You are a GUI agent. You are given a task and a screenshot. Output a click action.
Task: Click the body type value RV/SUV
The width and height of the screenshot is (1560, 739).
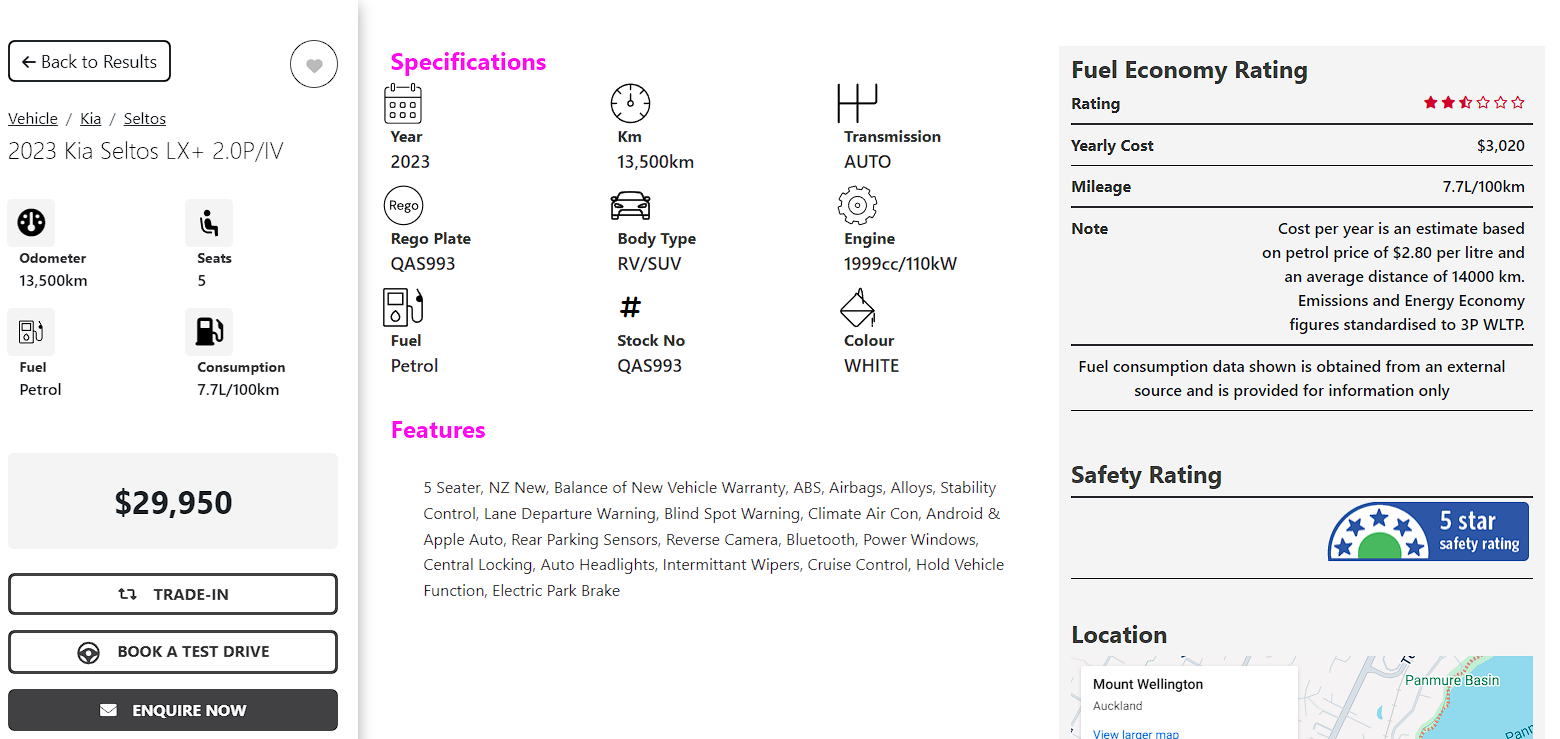649,264
